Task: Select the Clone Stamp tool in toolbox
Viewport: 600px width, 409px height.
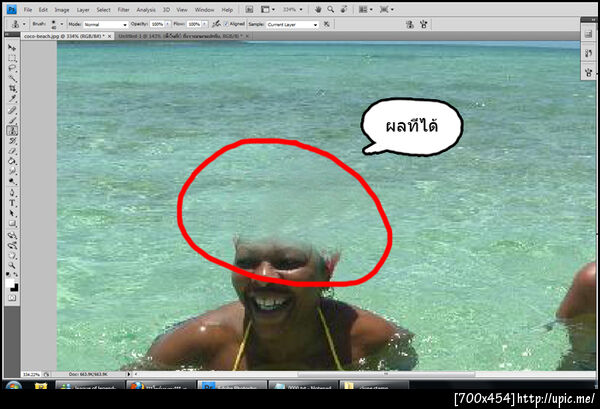Action: click(x=12, y=131)
